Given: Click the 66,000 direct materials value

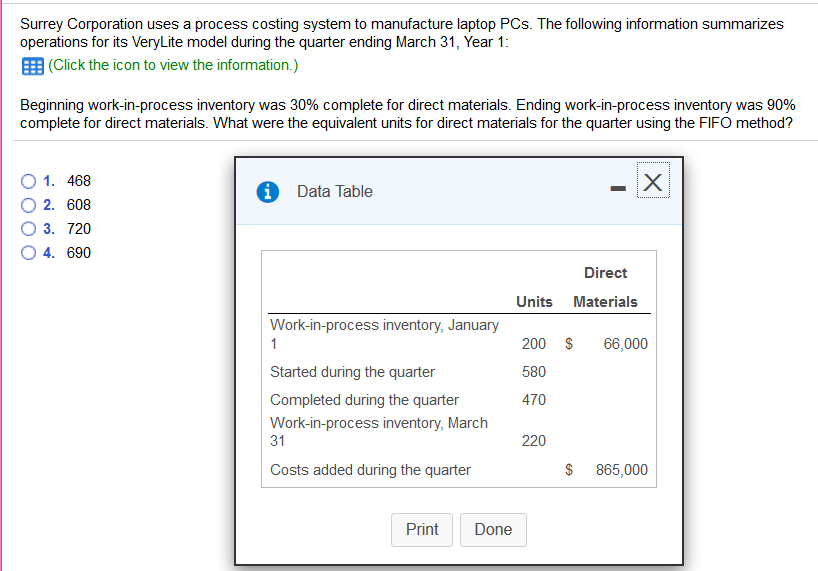Looking at the screenshot, I should click(x=625, y=344).
